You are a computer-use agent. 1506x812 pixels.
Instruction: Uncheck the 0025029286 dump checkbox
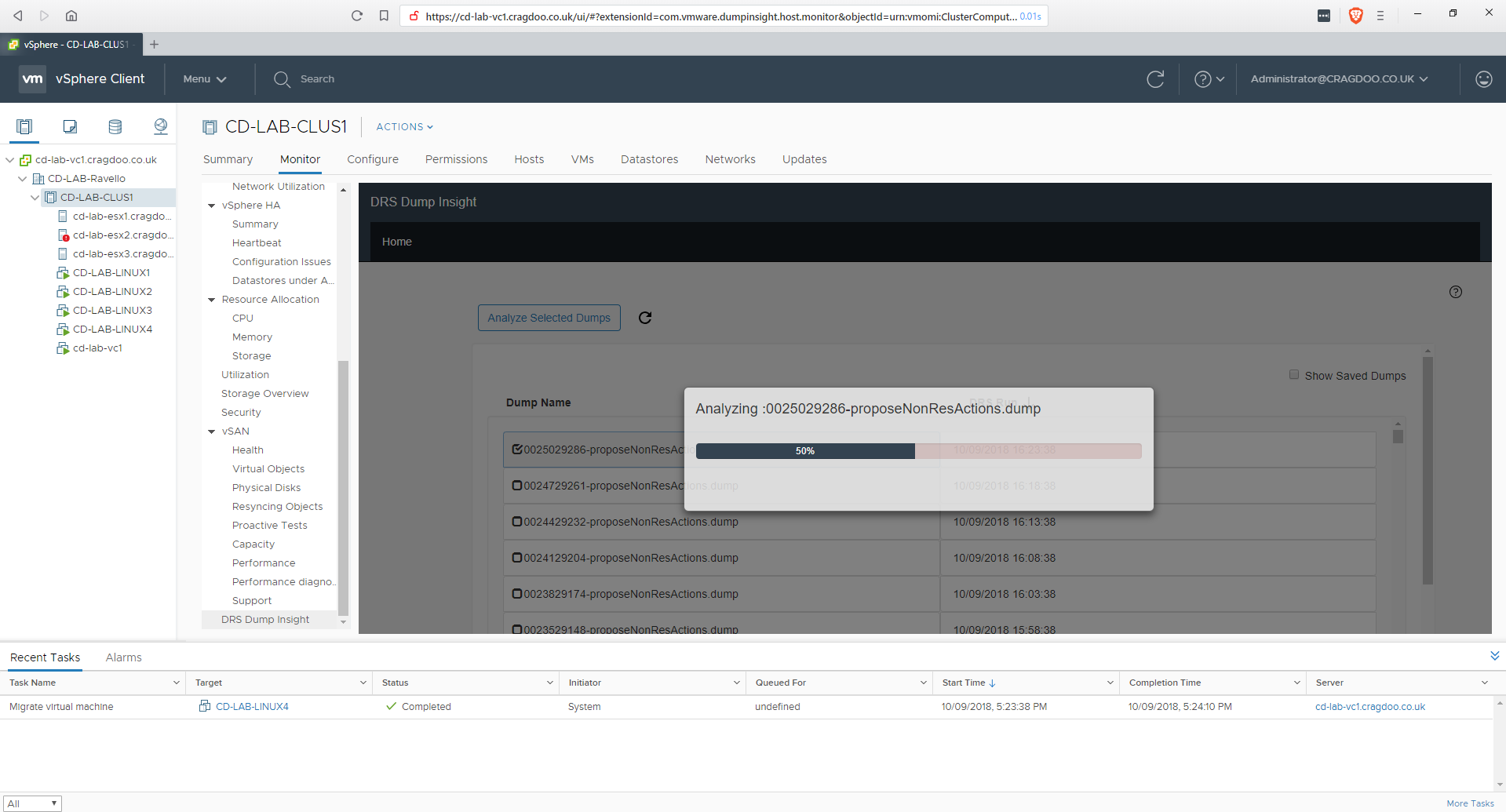[x=517, y=450]
